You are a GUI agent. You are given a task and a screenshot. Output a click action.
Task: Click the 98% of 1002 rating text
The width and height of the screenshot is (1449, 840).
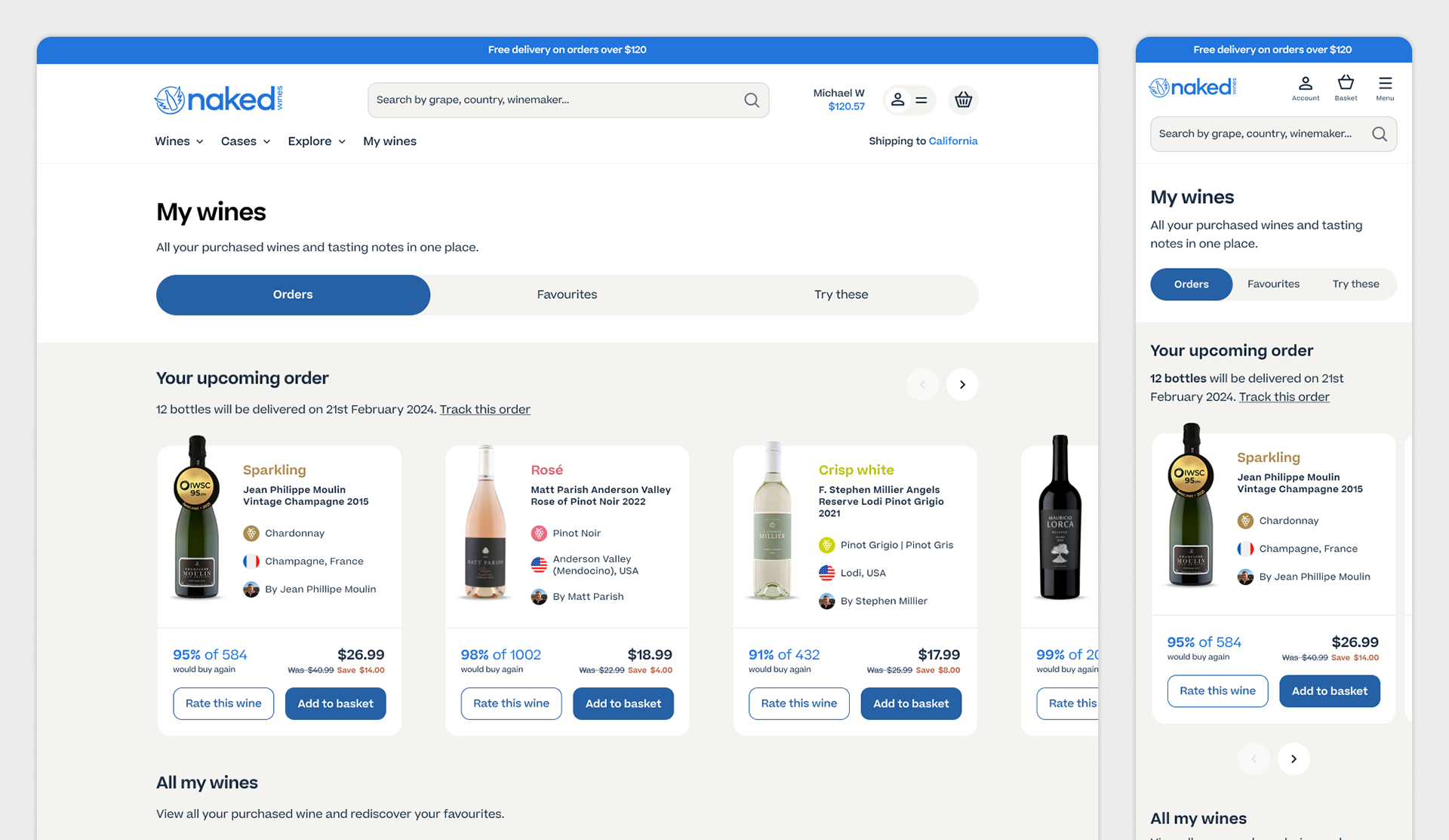500,654
